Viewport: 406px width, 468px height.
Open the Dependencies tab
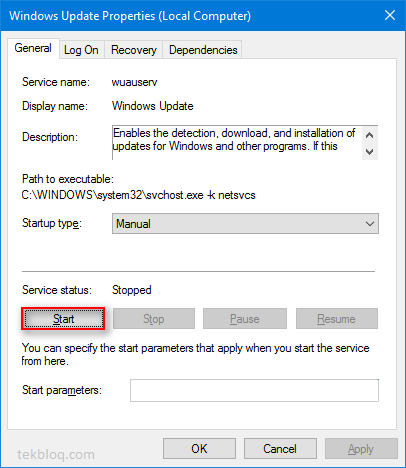203,50
